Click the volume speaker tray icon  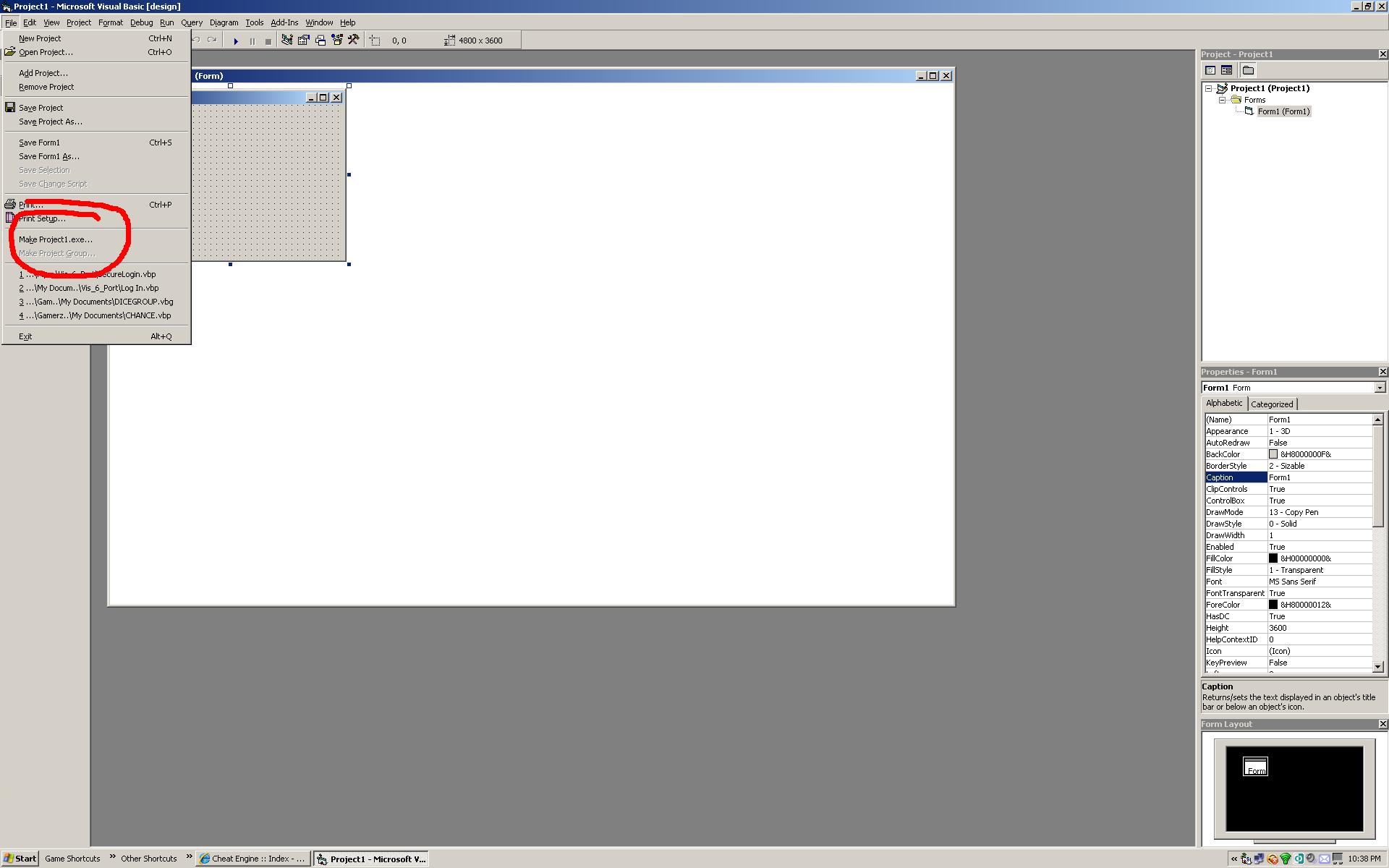(1311, 859)
